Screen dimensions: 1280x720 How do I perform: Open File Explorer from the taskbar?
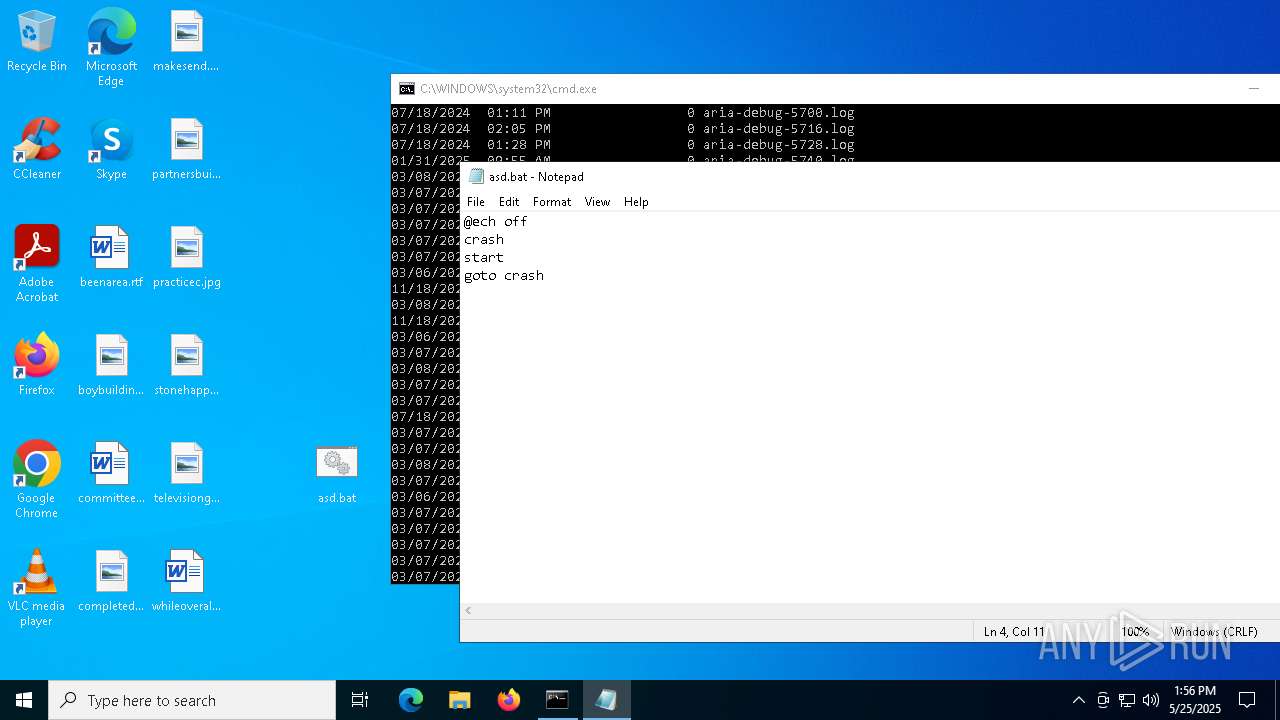click(459, 700)
